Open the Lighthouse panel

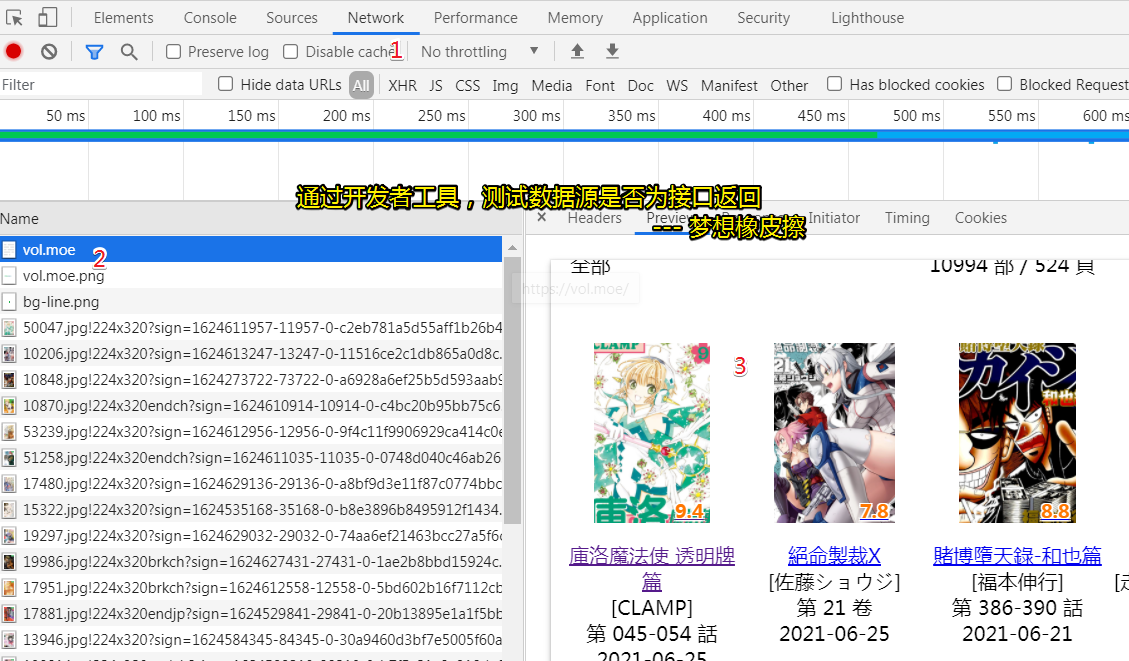coord(868,18)
